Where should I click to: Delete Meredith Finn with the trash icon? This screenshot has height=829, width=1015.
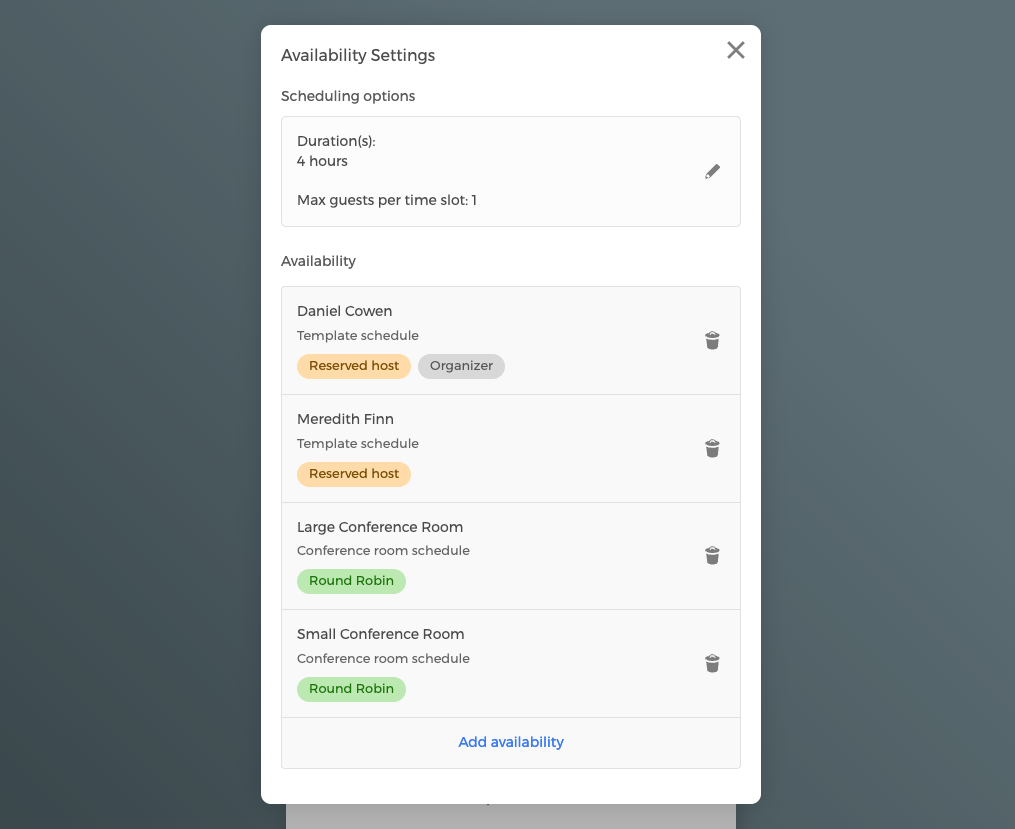[712, 448]
